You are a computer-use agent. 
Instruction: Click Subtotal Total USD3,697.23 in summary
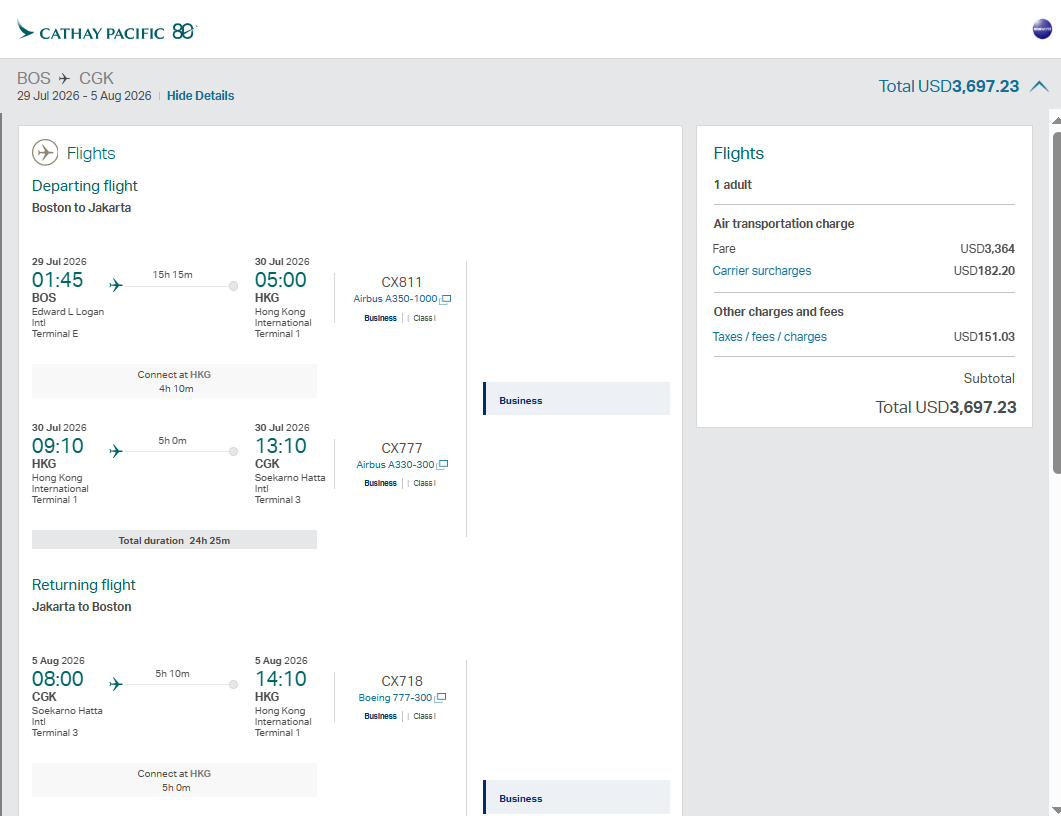945,407
